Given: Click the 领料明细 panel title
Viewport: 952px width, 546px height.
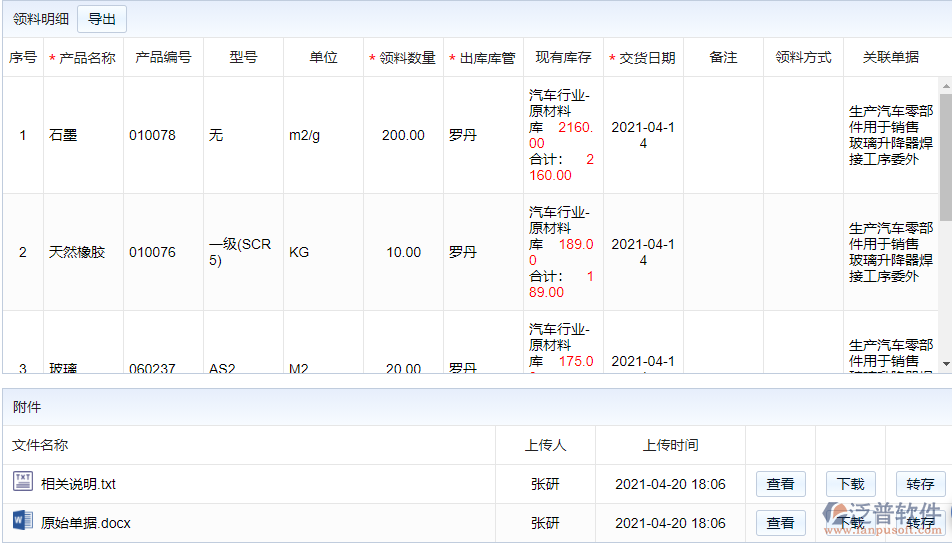Looking at the screenshot, I should tap(41, 19).
